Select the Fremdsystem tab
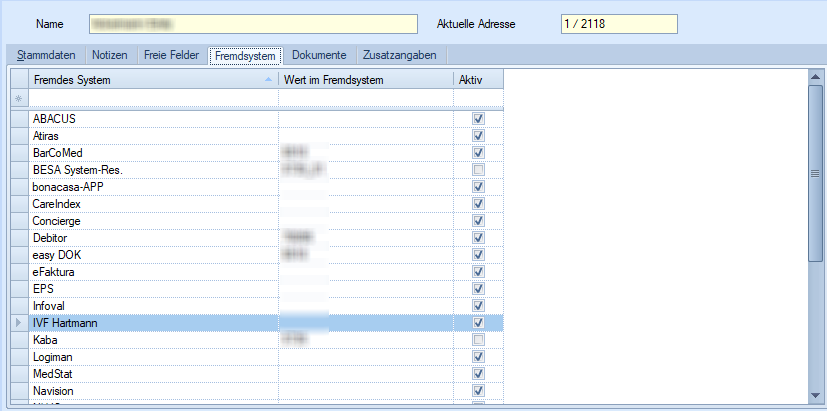This screenshot has height=411, width=827. [x=245, y=55]
